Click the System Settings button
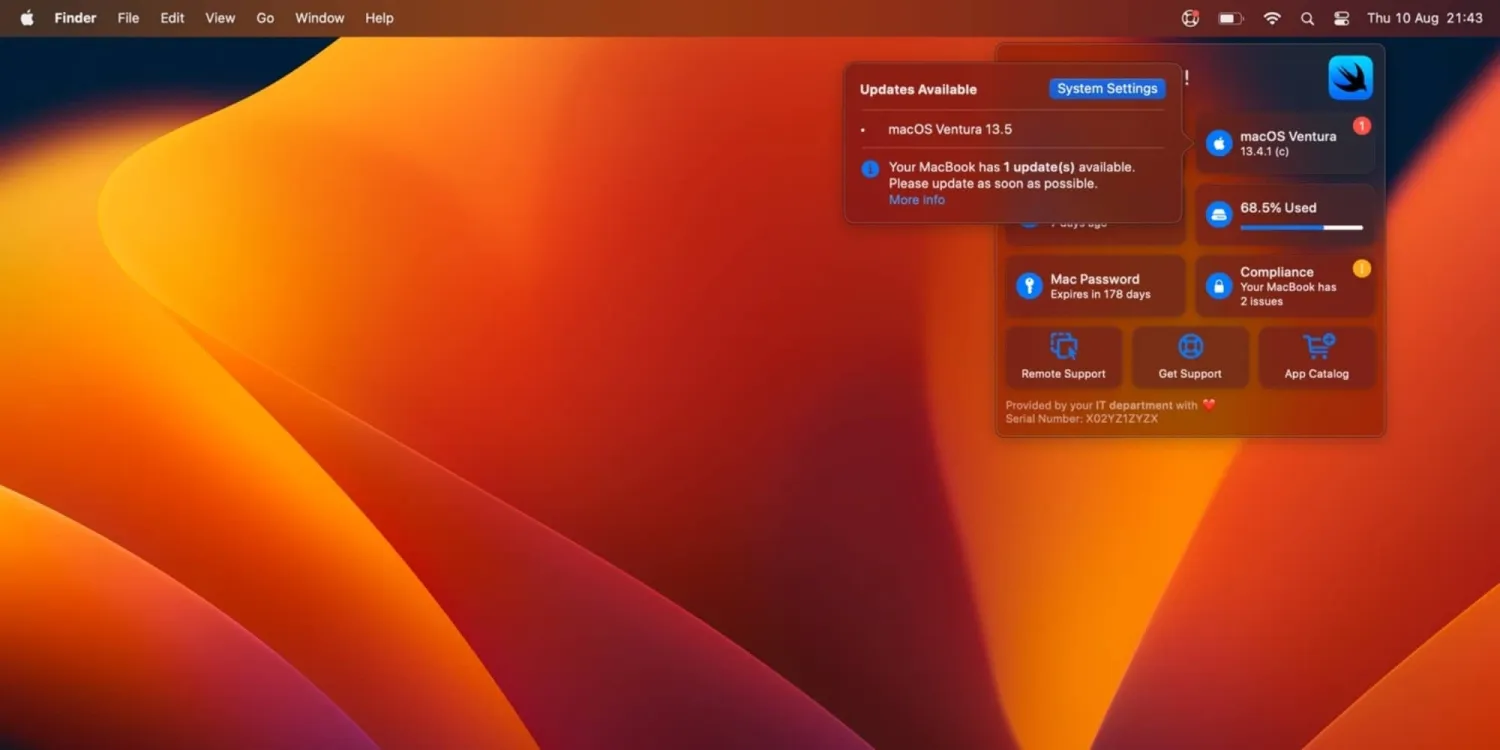 tap(1107, 89)
